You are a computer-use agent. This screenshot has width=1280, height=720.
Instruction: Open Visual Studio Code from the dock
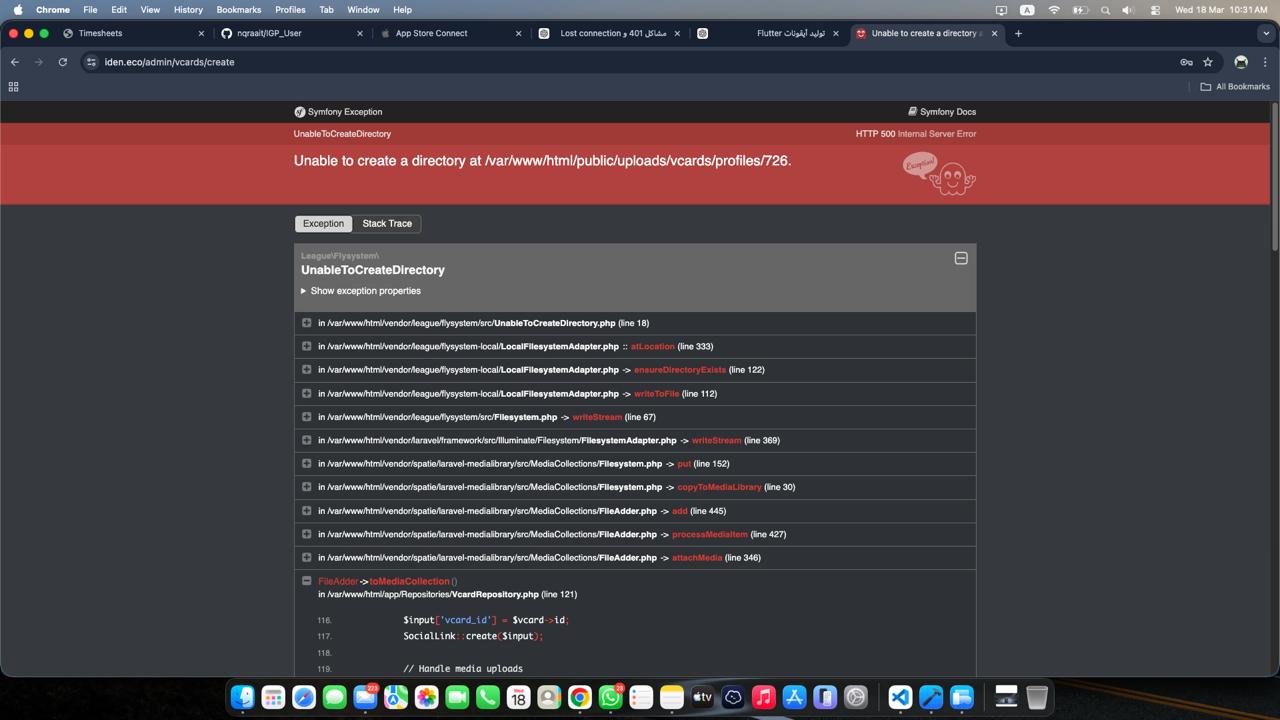pyautogui.click(x=900, y=697)
